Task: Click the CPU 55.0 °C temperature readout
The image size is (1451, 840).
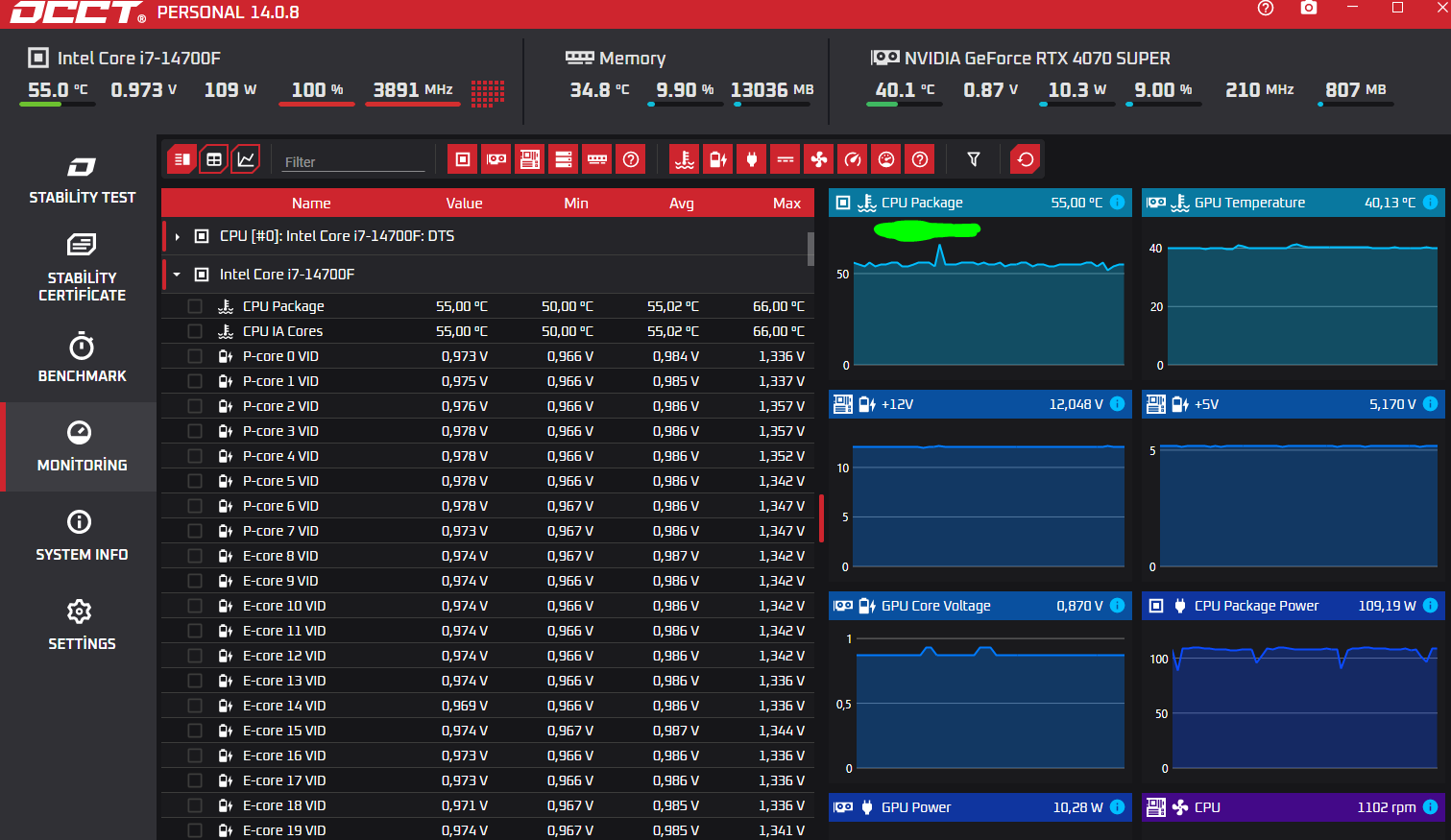Action: (x=58, y=90)
